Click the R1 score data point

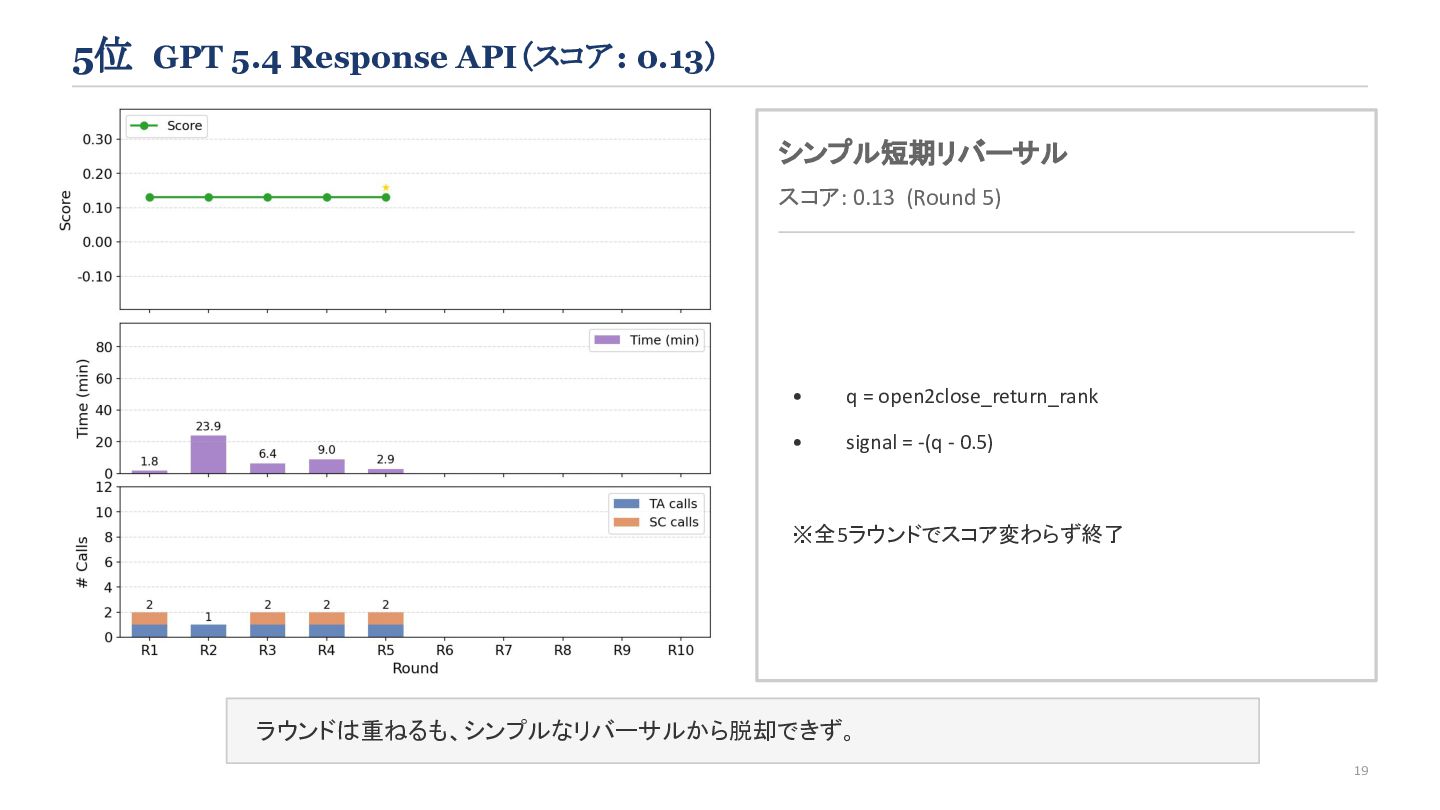[150, 197]
